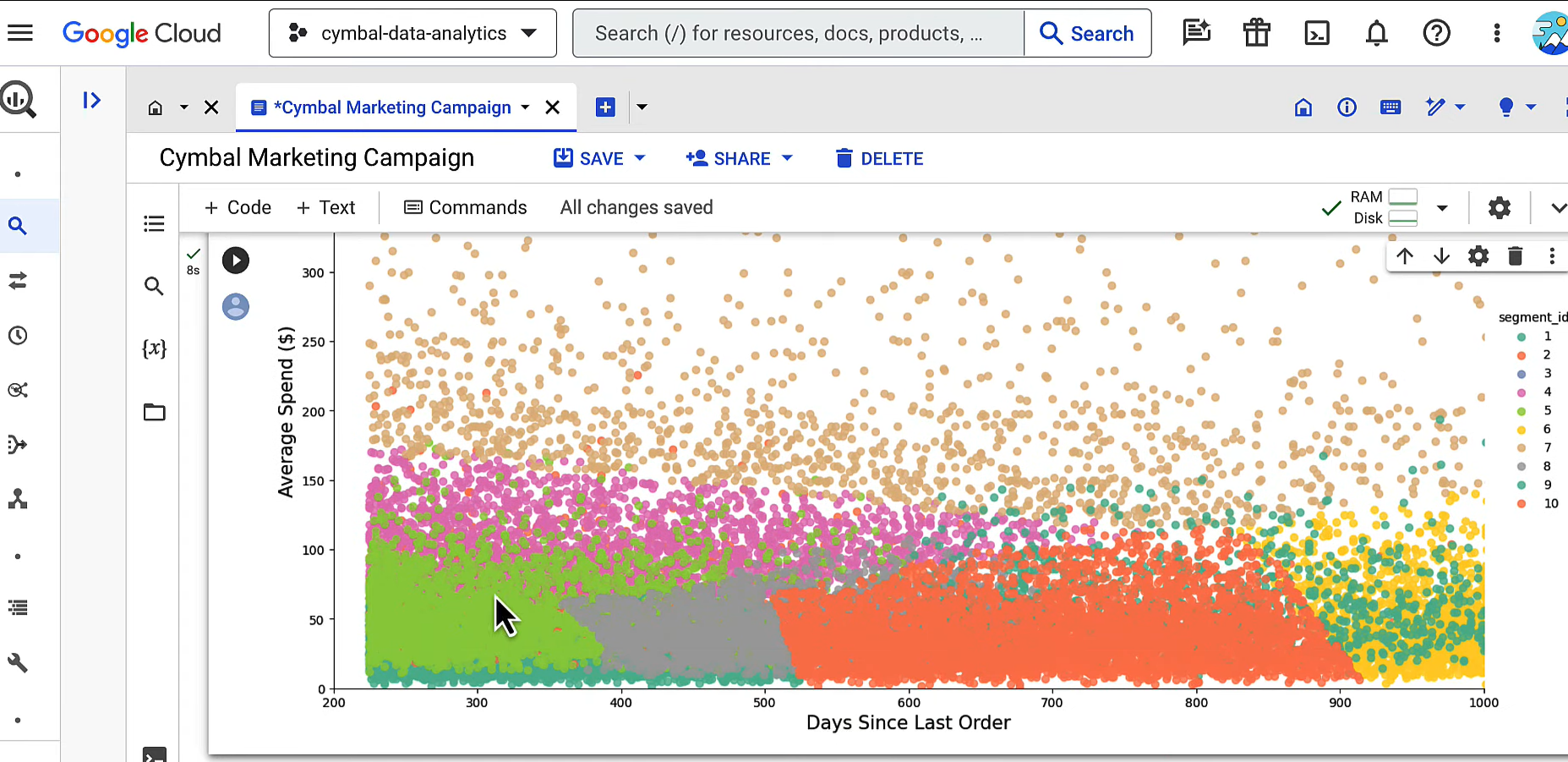
Task: Click the cell author avatar icon
Action: [236, 306]
